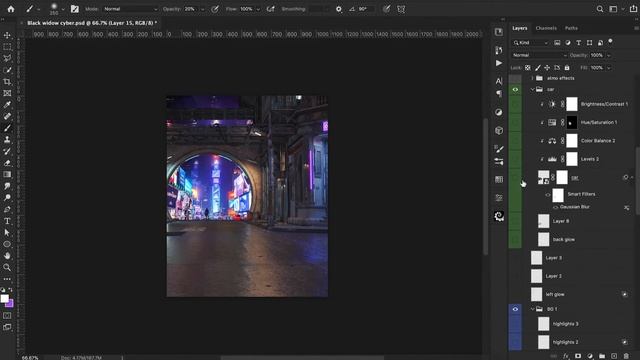The width and height of the screenshot is (640, 360).
Task: Select the History Brush tool
Action: pyautogui.click(x=7, y=151)
